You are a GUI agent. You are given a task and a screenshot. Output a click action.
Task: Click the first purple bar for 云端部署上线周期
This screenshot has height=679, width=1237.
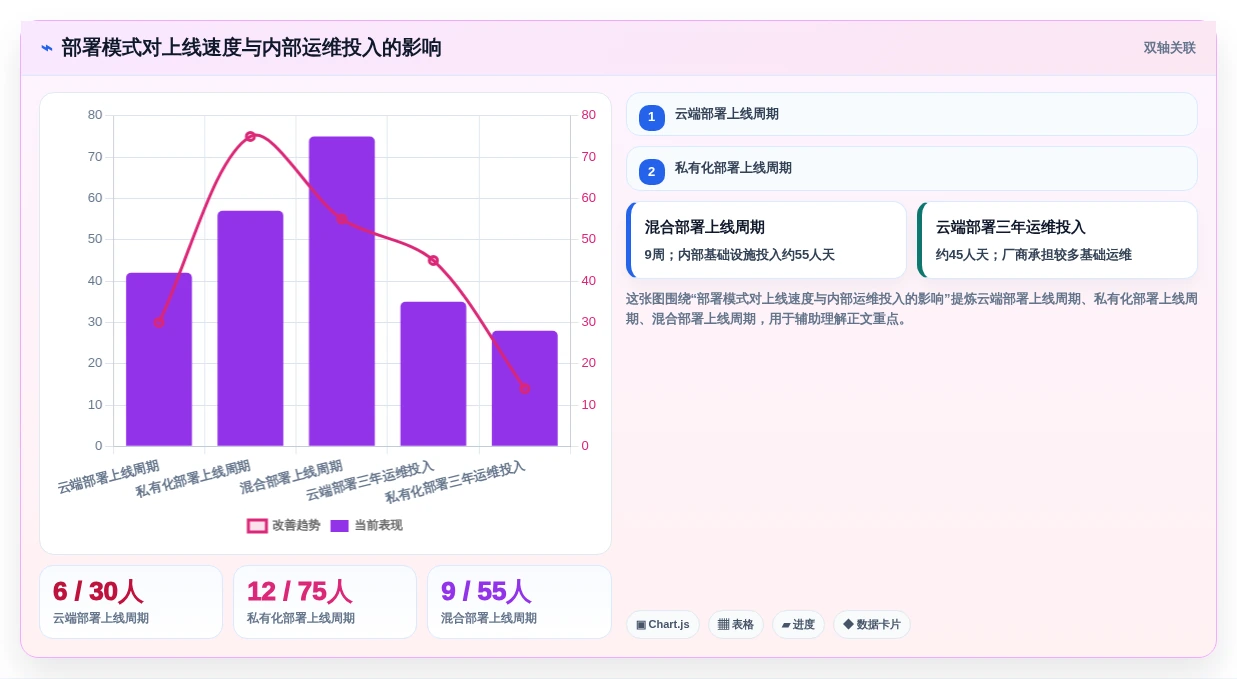pos(159,359)
